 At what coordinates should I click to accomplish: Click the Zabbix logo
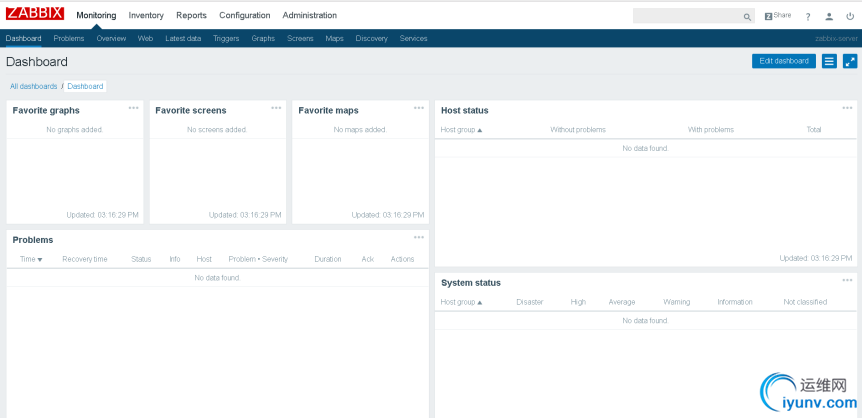pos(35,14)
